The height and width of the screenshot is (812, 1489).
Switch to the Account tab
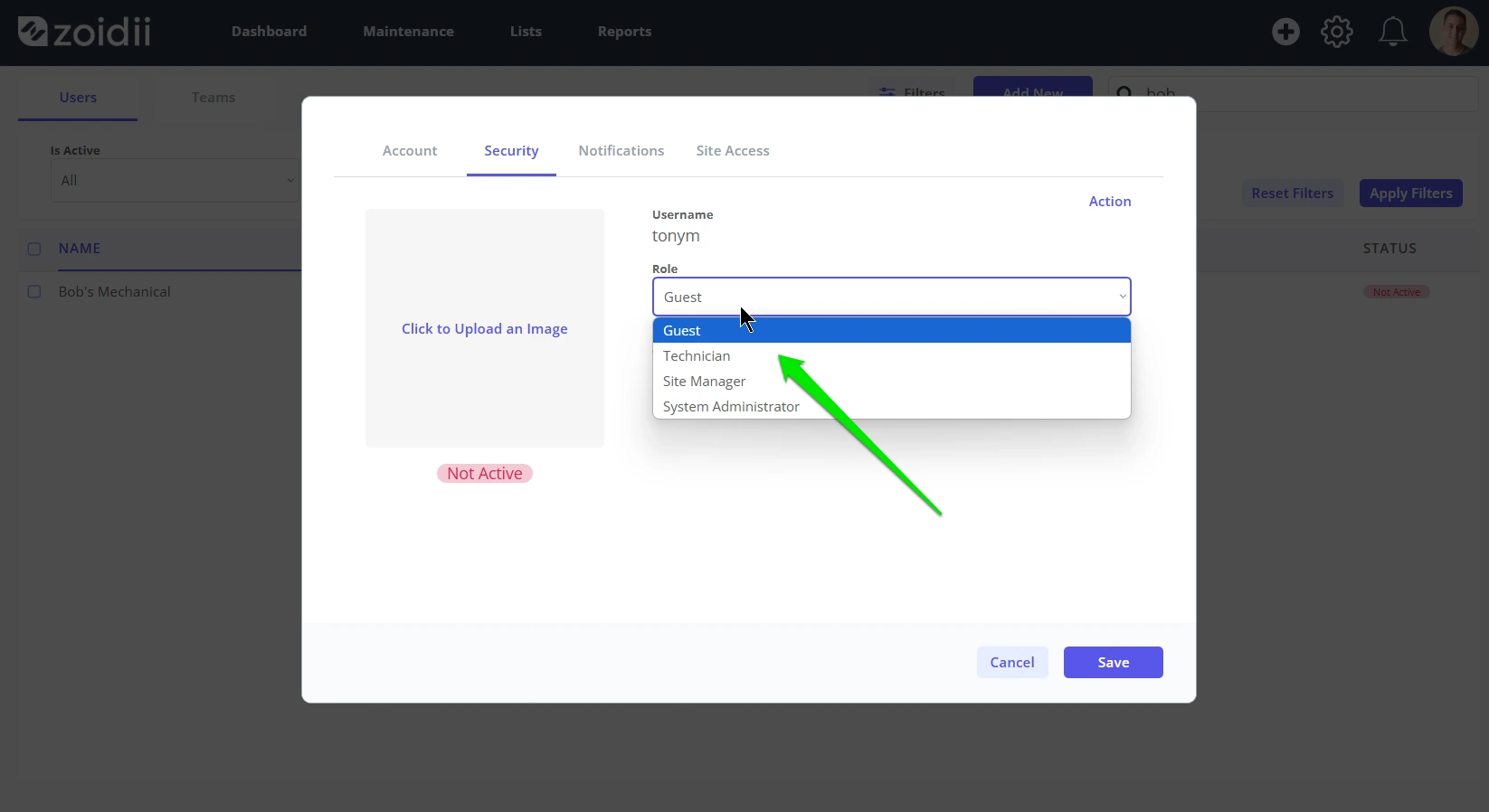pos(410,151)
